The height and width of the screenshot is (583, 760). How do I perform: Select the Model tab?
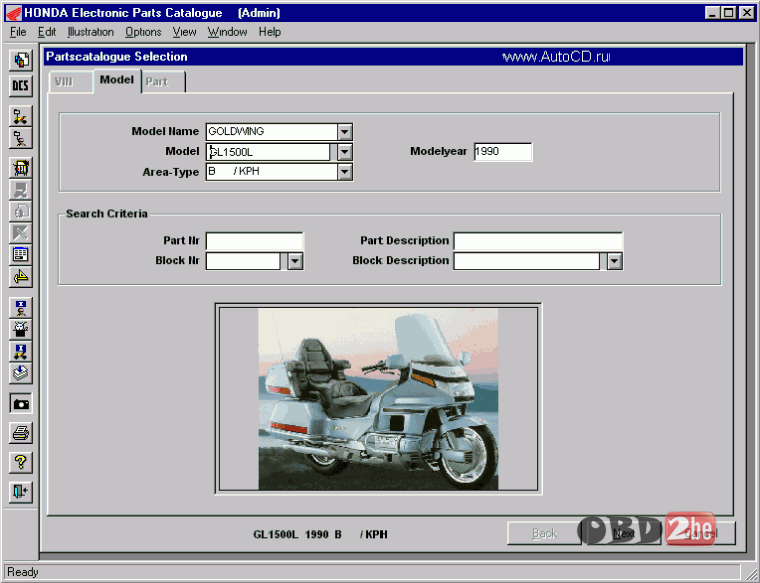click(117, 80)
